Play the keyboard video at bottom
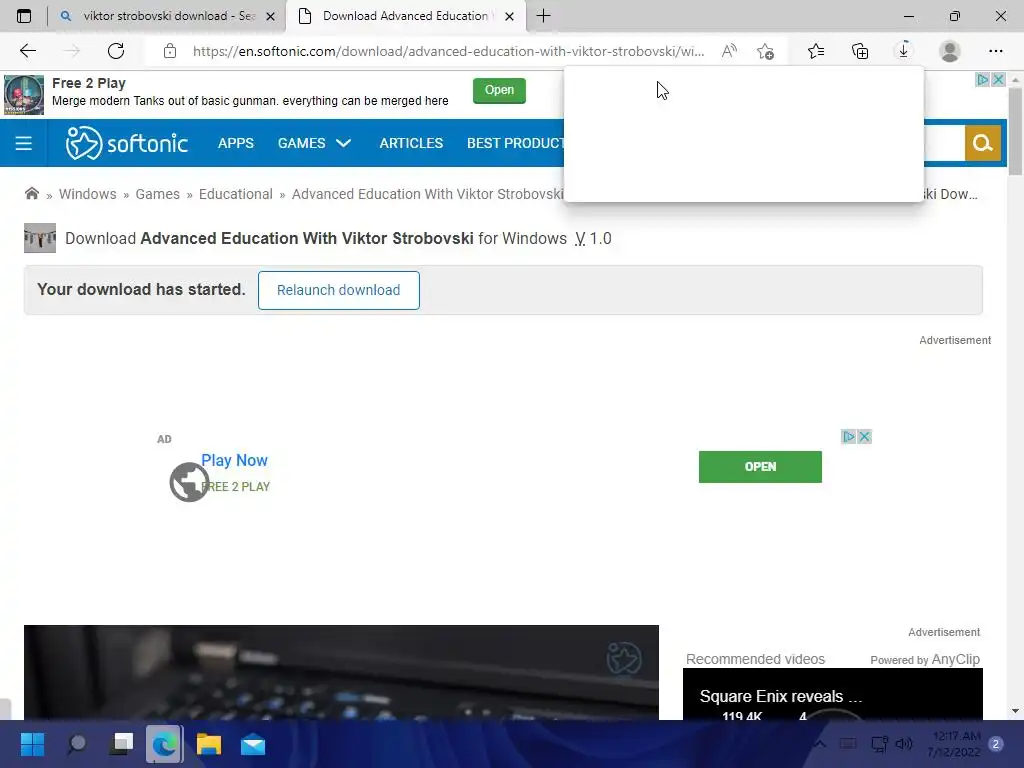Viewport: 1024px width, 768px height. click(x=341, y=673)
